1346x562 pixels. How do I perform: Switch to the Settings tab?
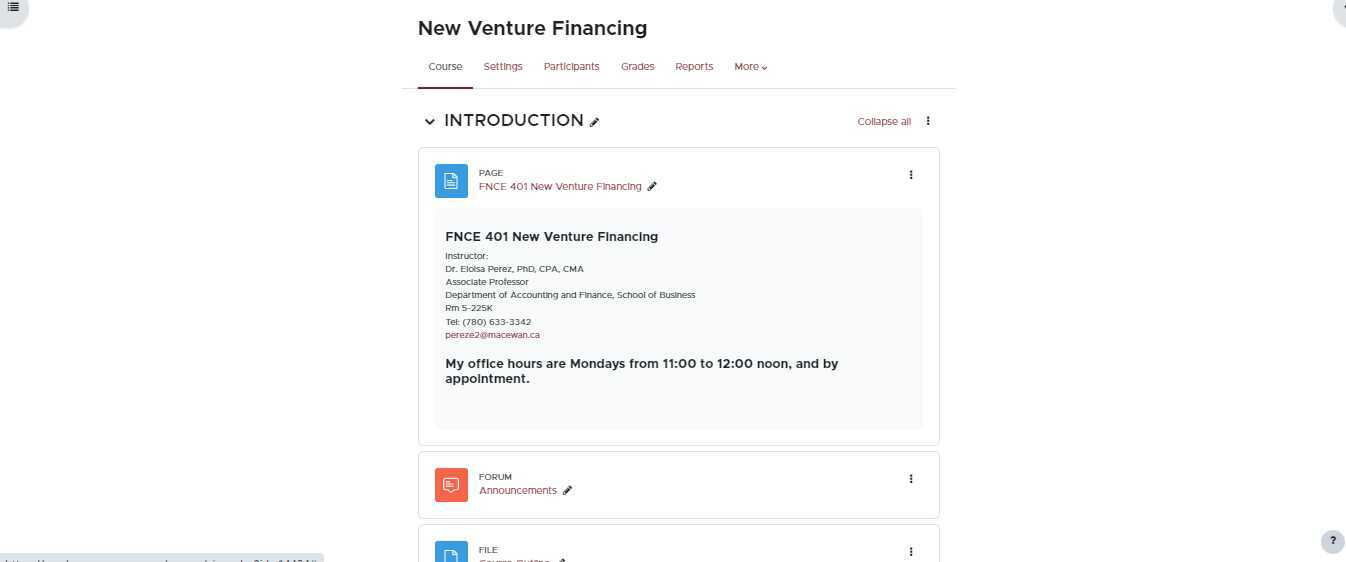[502, 67]
